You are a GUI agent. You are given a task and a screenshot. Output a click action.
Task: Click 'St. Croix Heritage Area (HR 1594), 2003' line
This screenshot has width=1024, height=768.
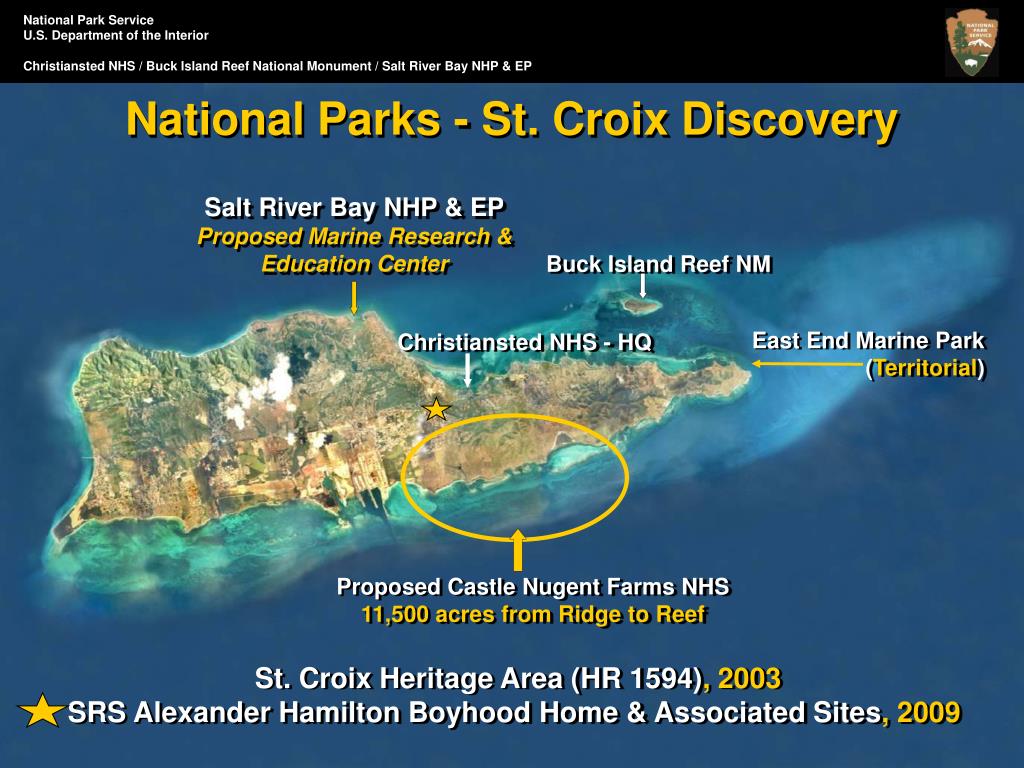coord(518,679)
